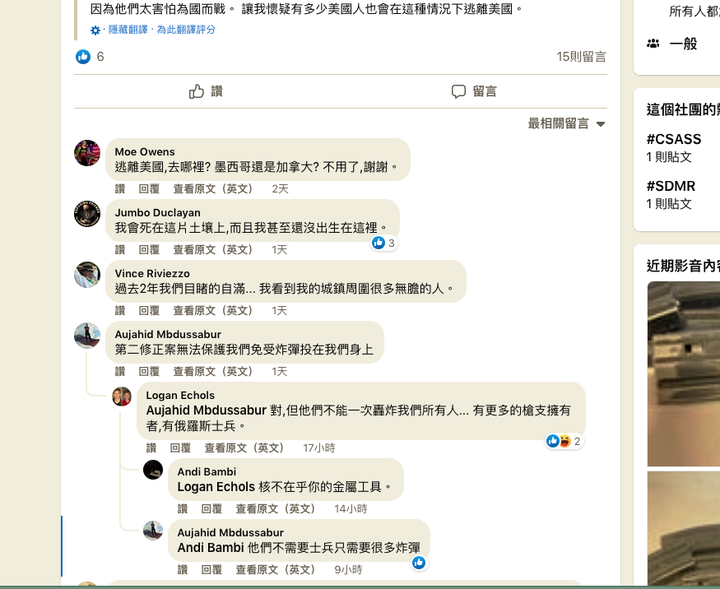Image resolution: width=720 pixels, height=589 pixels.
Task: Click the like reaction count on Jumbo Duclayan's comment
Action: (x=384, y=243)
